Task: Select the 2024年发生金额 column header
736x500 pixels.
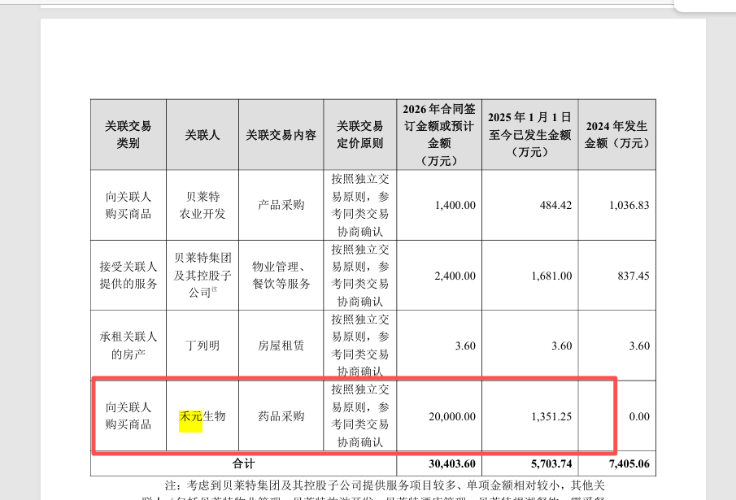Action: 617,135
